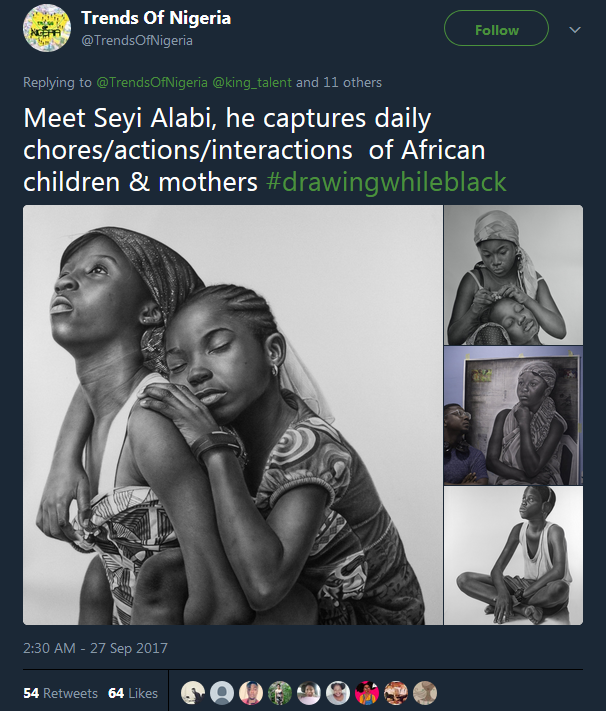The height and width of the screenshot is (711, 606).
Task: Open the photo of artist beside his drawing
Action: pyautogui.click(x=513, y=415)
